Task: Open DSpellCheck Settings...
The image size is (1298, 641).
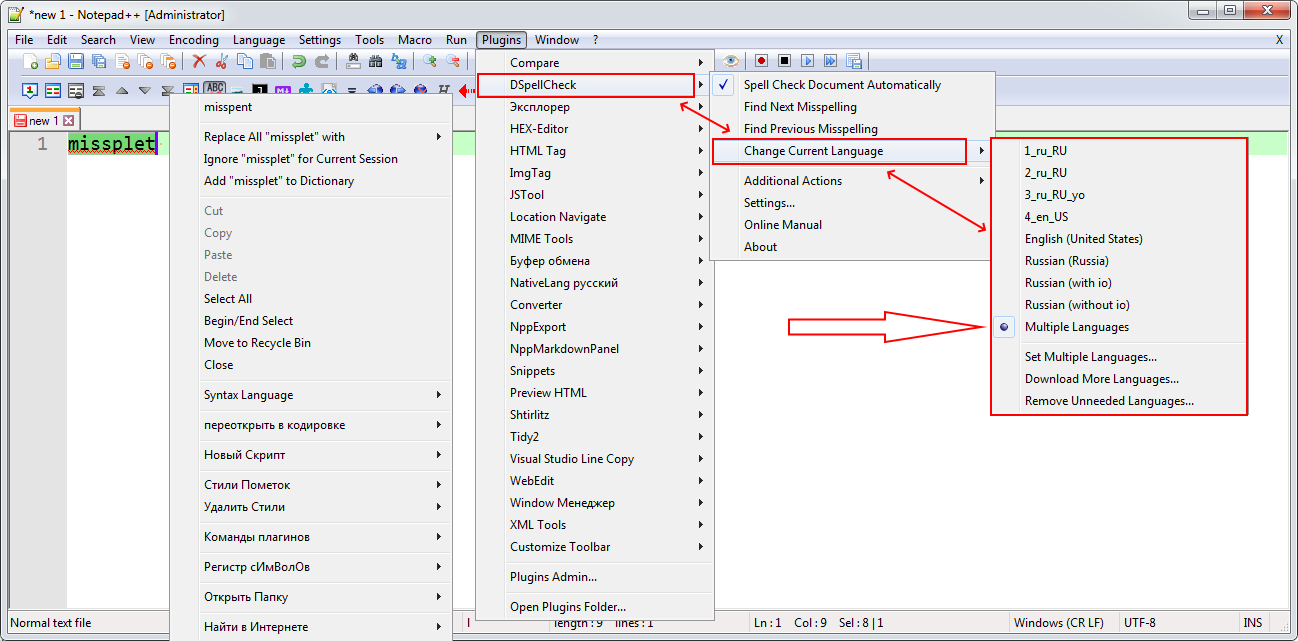Action: click(x=853, y=203)
